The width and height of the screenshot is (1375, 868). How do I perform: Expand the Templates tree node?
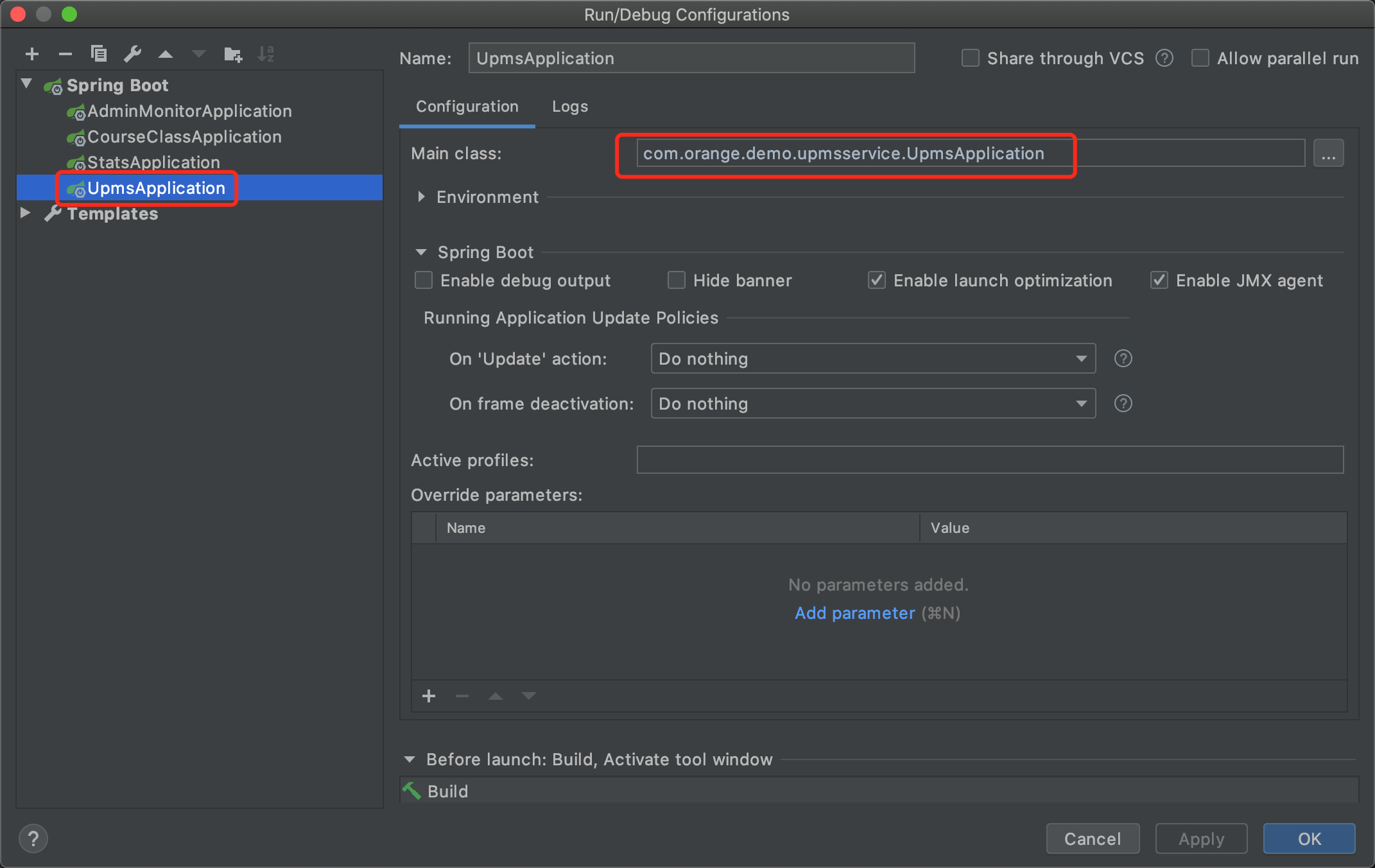(25, 213)
